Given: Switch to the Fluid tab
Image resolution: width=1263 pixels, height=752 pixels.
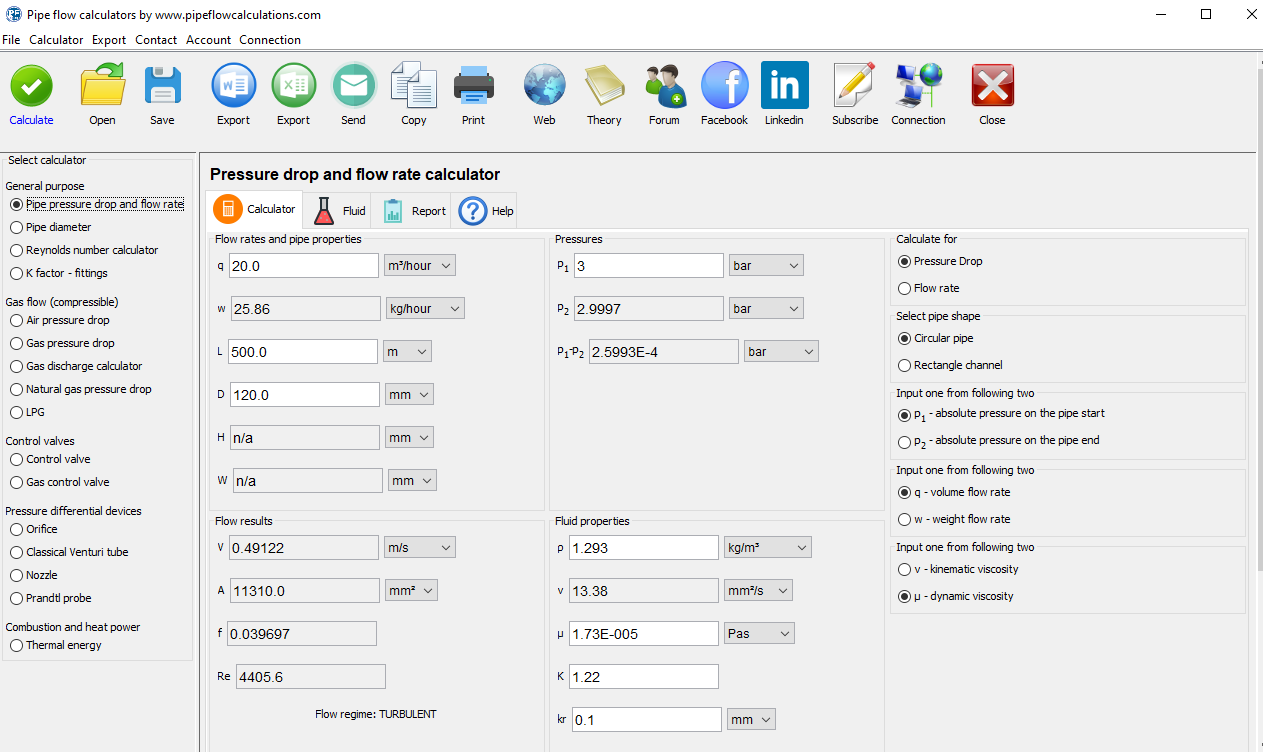Looking at the screenshot, I should coord(339,211).
